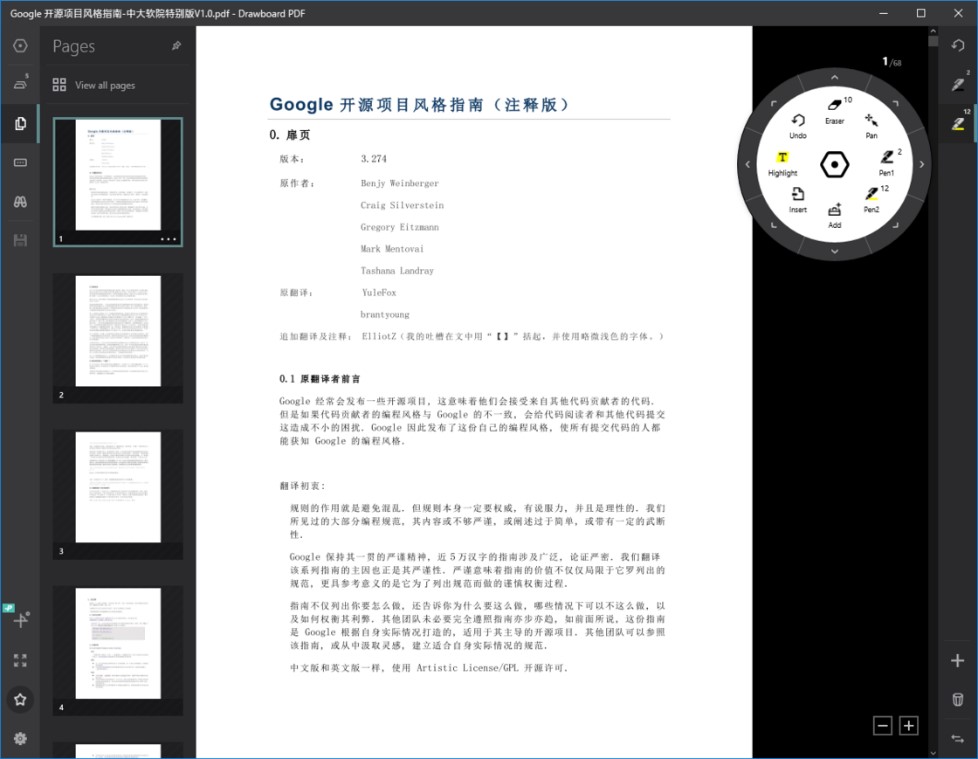Click the save floppy disk icon
Screen dimensions: 978x759
20,240
